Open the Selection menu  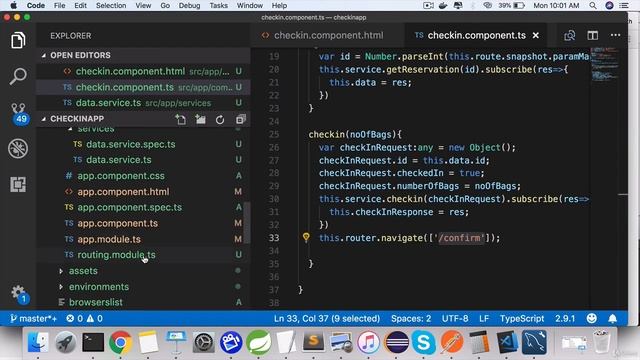[111, 5]
